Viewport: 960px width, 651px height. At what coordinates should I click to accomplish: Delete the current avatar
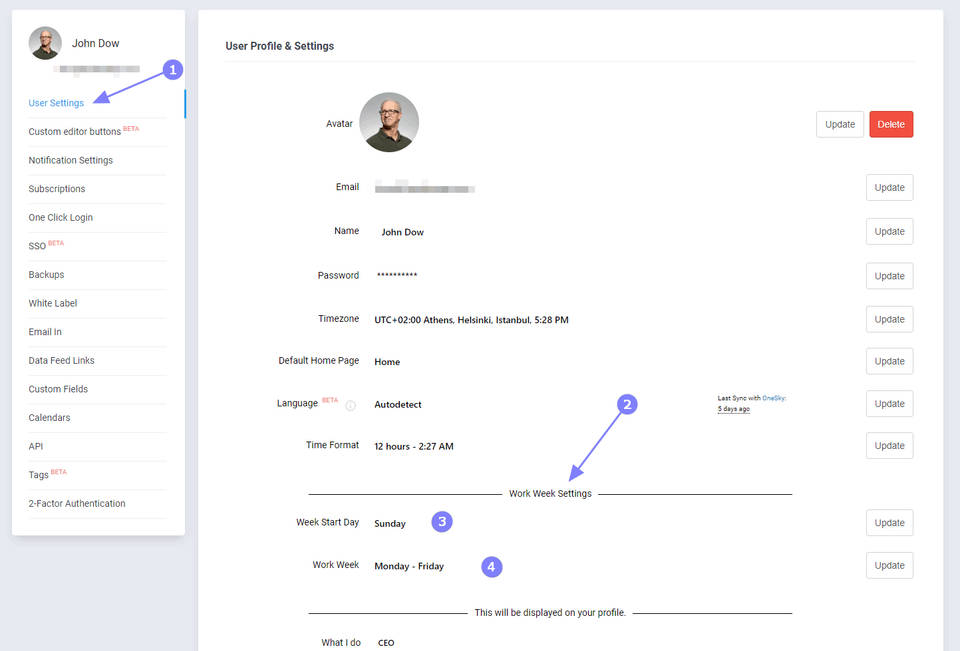point(890,123)
